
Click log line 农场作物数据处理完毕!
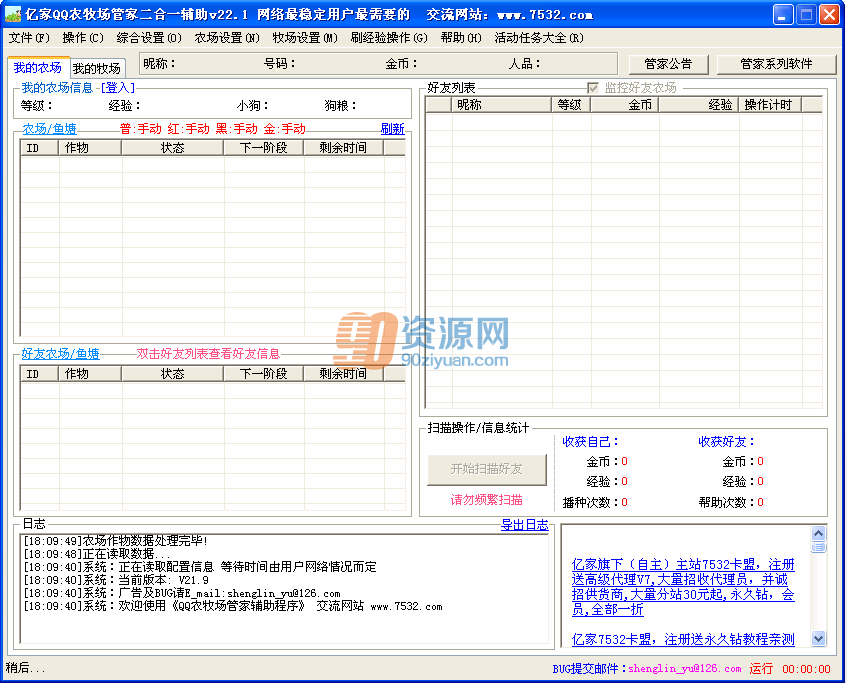[116, 540]
